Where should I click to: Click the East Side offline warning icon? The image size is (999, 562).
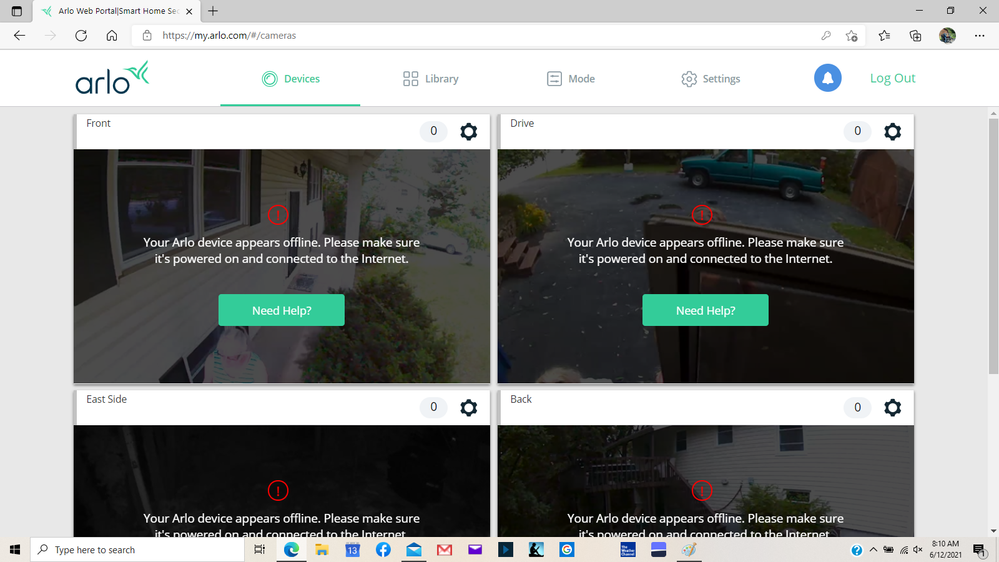(x=278, y=491)
